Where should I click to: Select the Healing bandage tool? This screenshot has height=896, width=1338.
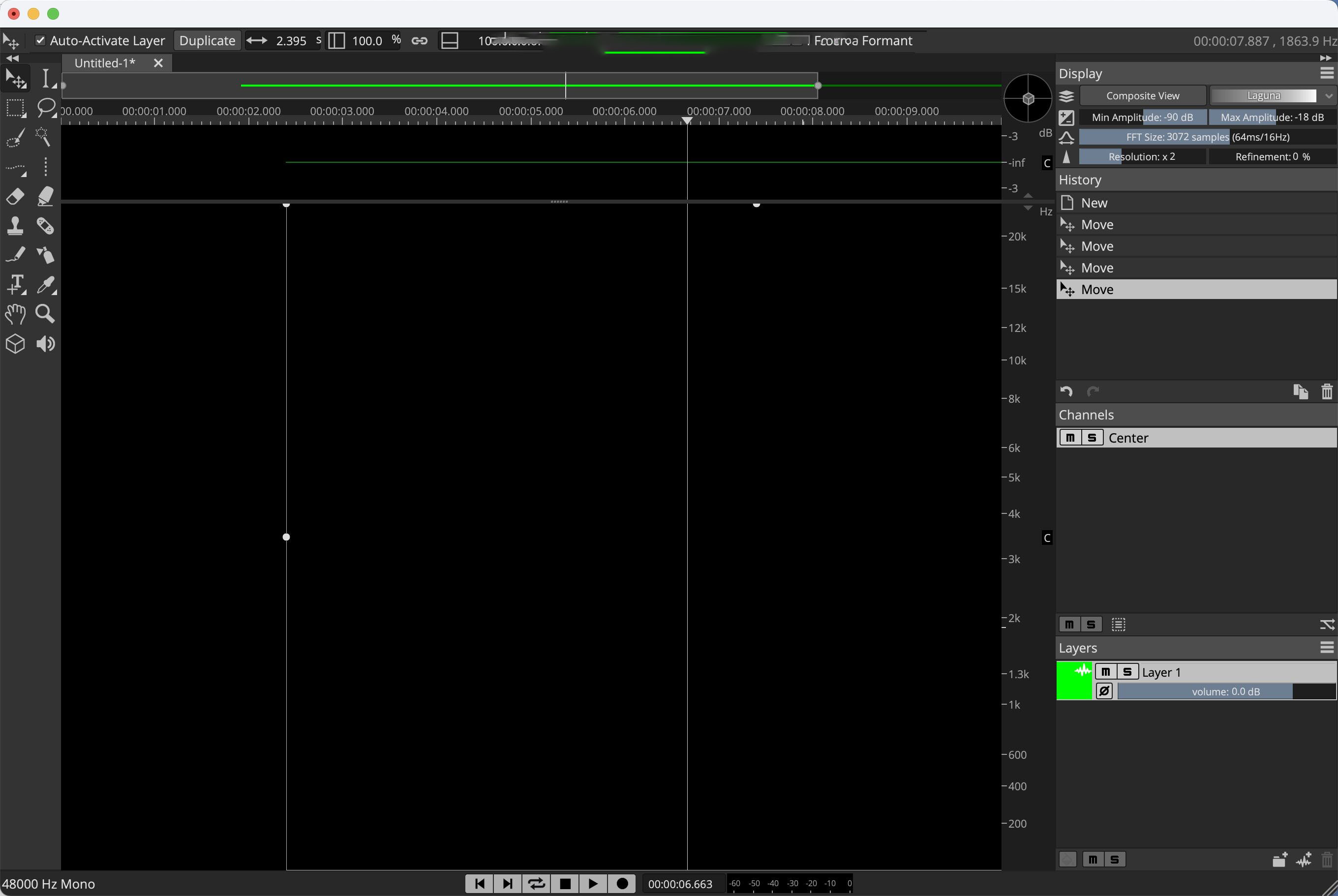click(46, 226)
